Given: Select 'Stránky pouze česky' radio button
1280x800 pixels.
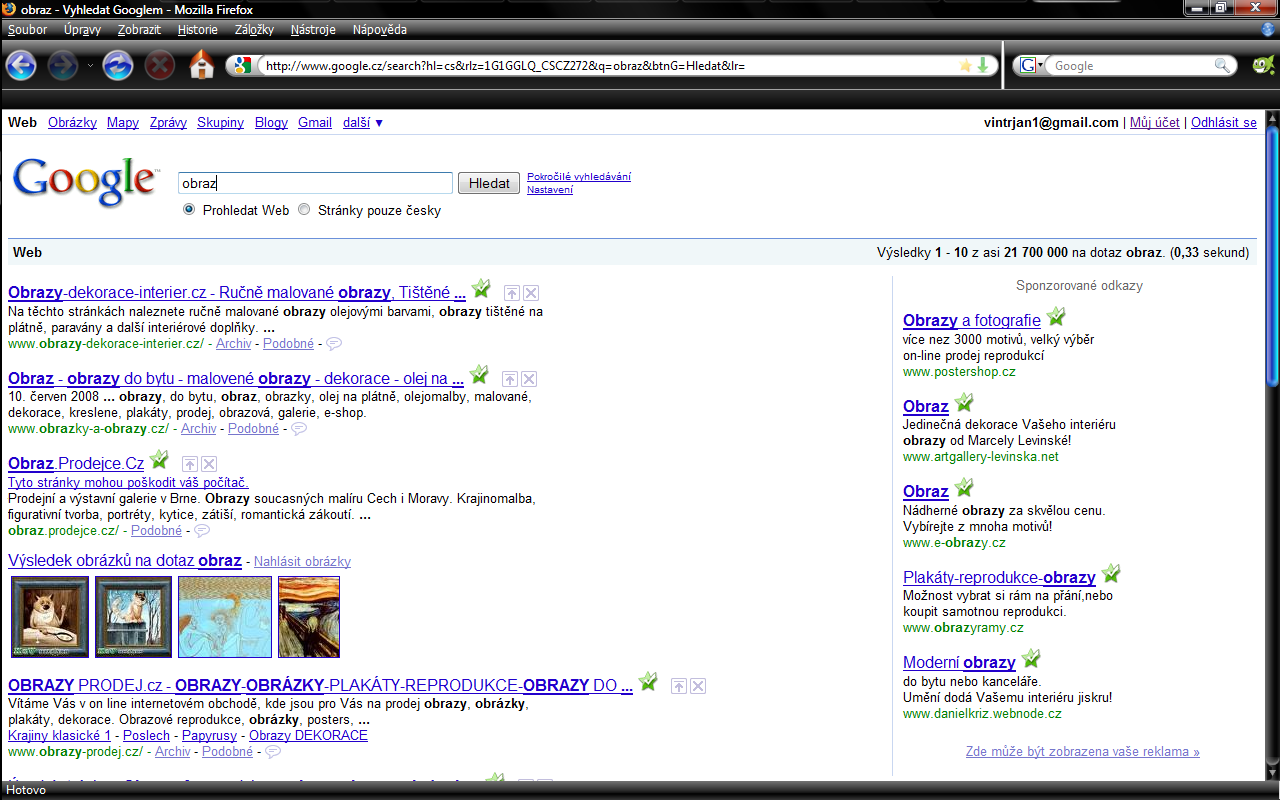Looking at the screenshot, I should pyautogui.click(x=304, y=210).
